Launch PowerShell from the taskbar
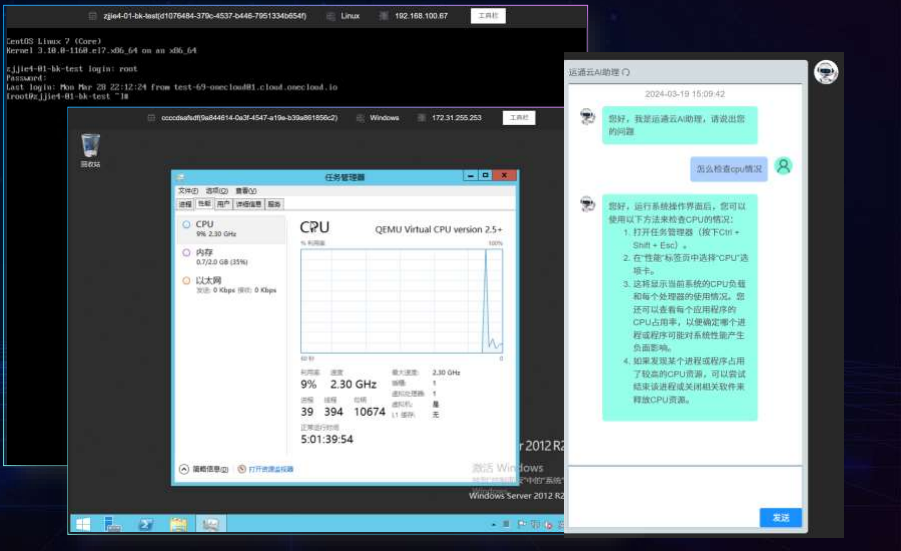 (x=146, y=524)
